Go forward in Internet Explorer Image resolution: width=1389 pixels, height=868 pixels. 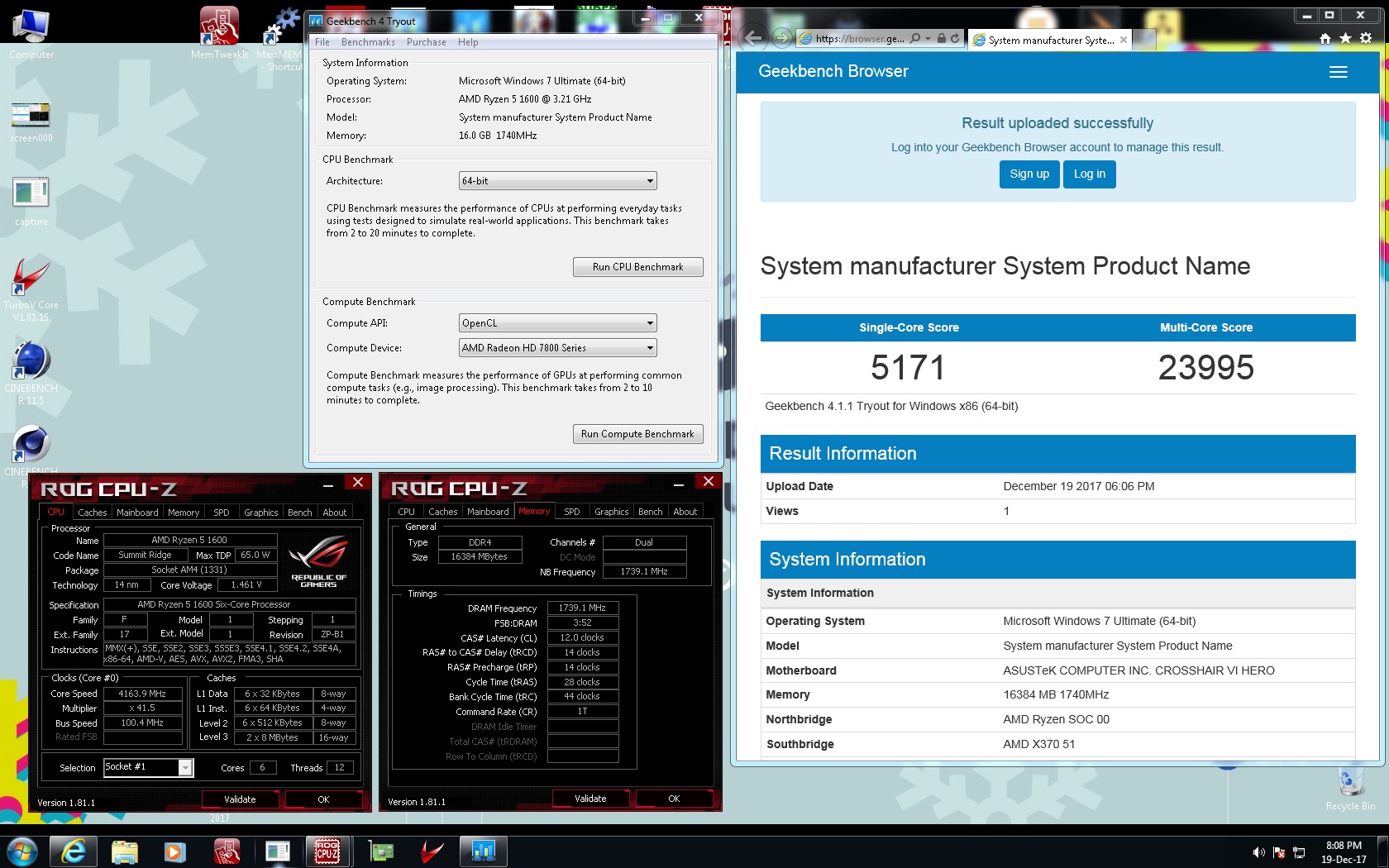click(780, 37)
